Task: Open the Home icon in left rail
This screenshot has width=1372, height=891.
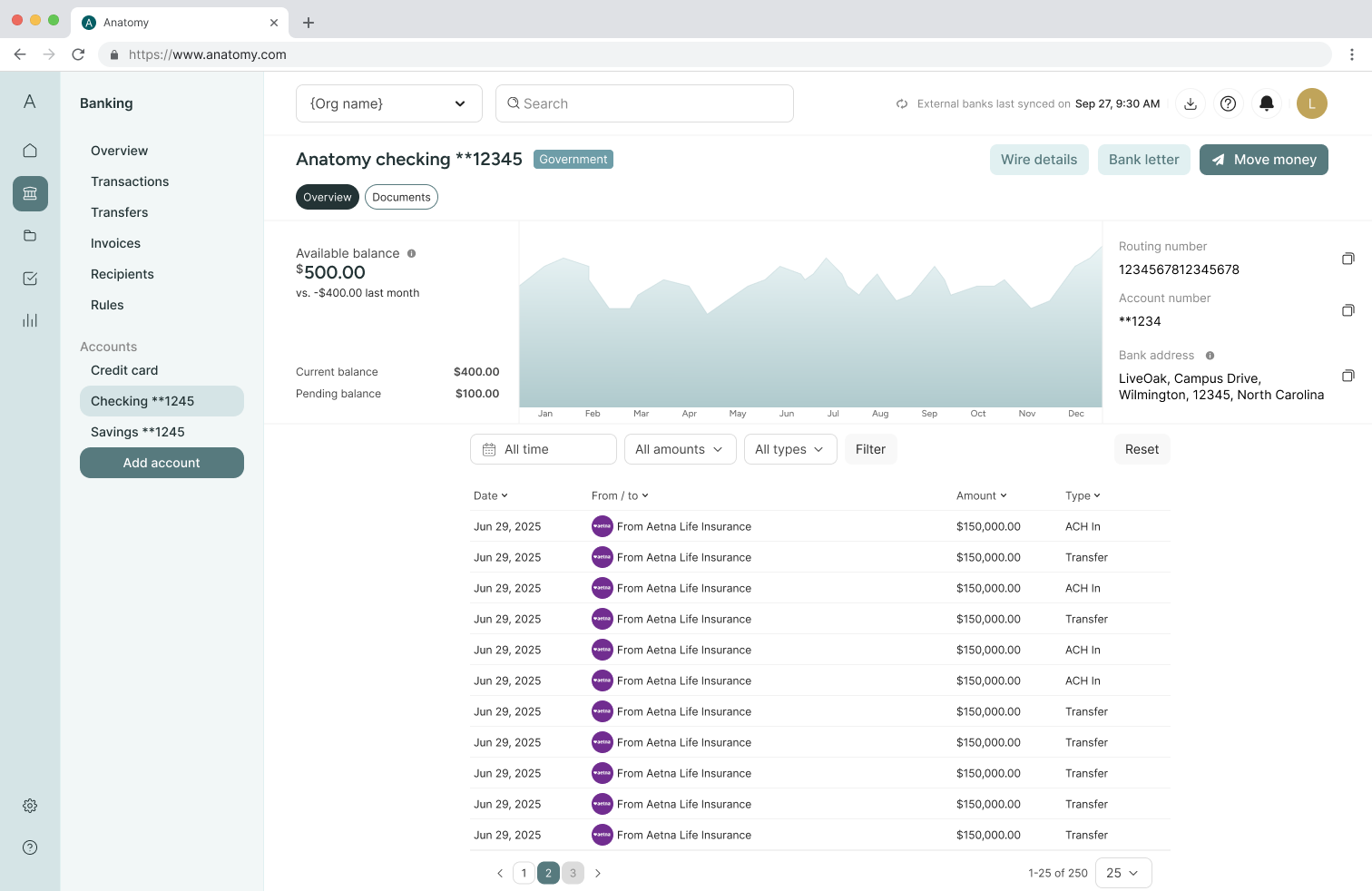Action: pyautogui.click(x=30, y=151)
